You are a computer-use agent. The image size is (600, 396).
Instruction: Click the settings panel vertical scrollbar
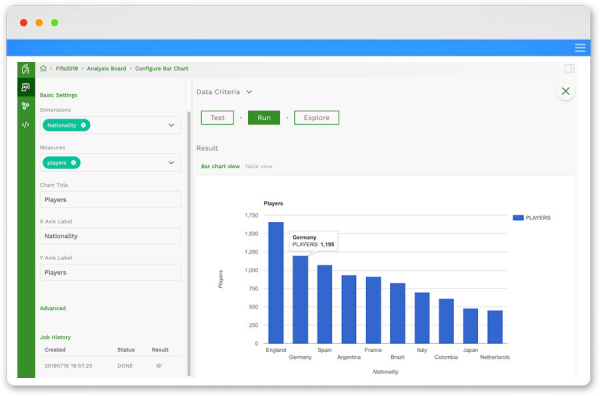pyautogui.click(x=189, y=243)
